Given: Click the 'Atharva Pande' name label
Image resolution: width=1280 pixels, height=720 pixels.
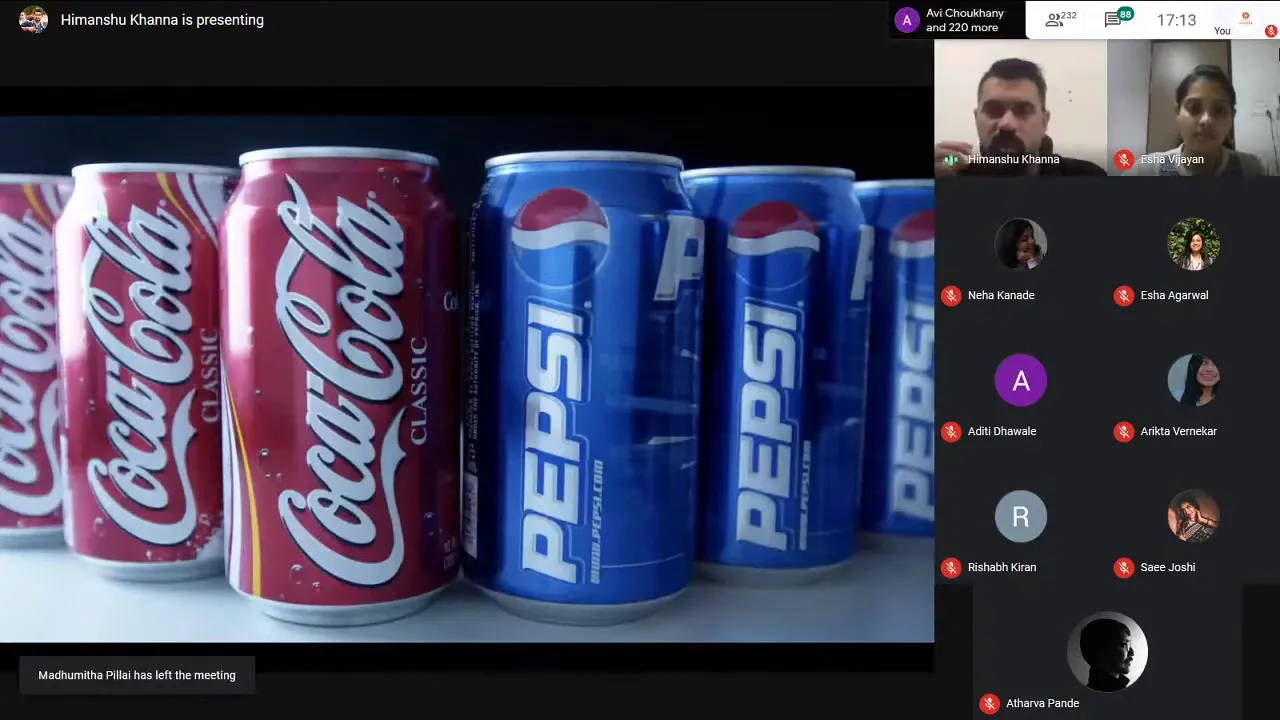Looking at the screenshot, I should 1042,703.
